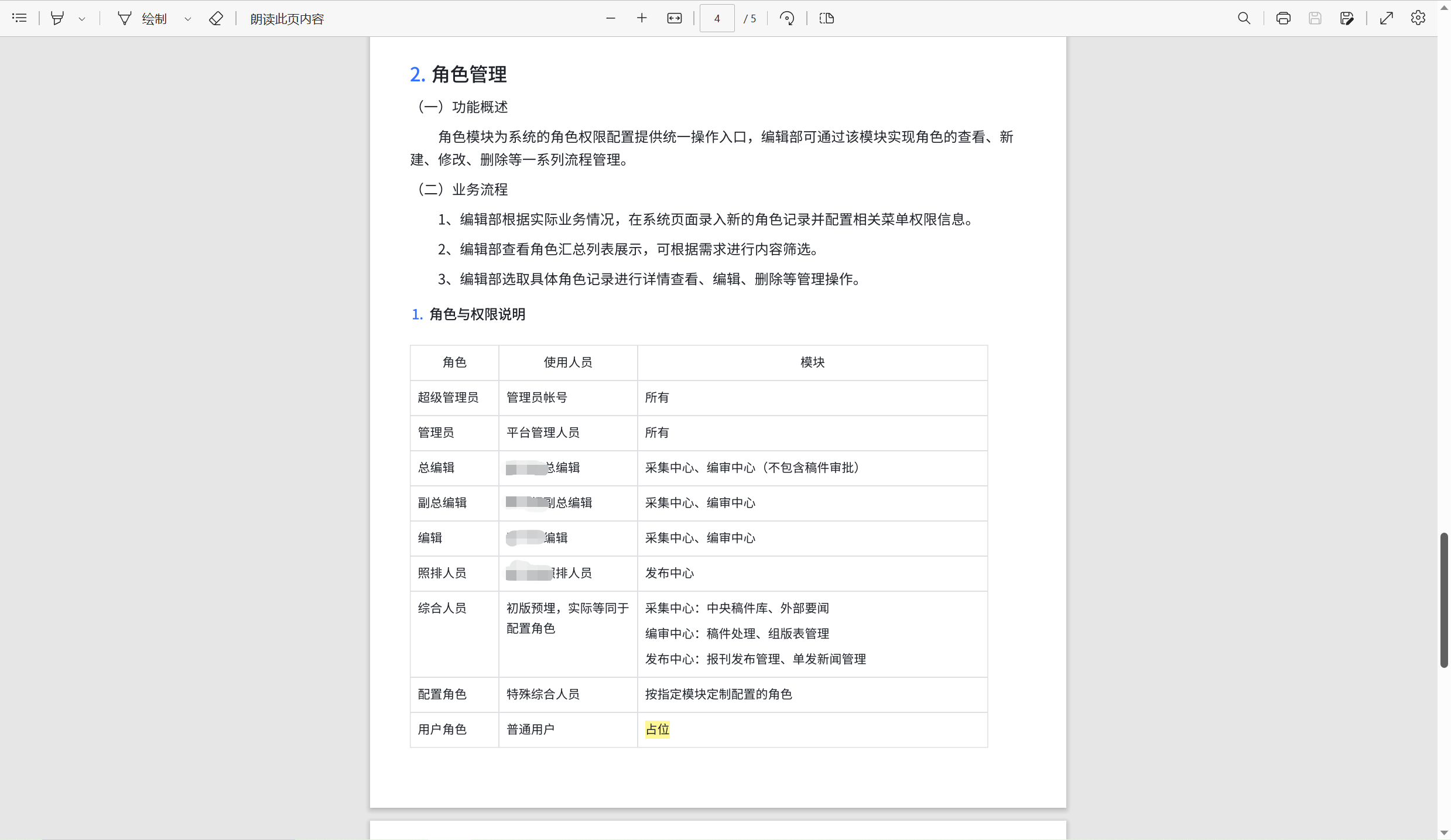The height and width of the screenshot is (840, 1451).
Task: Open the PDF viewer settings gear
Action: 1418,18
